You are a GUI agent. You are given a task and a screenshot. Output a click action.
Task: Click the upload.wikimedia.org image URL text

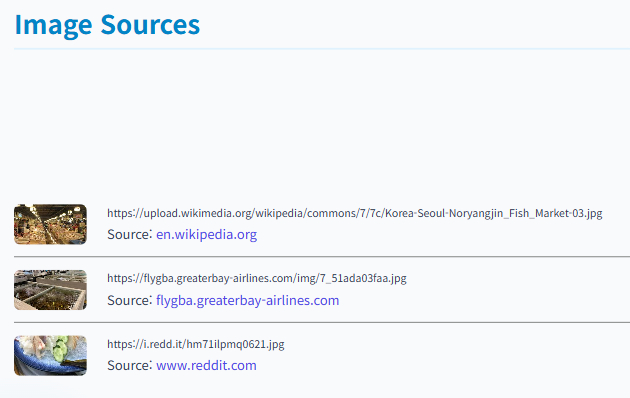(x=354, y=213)
